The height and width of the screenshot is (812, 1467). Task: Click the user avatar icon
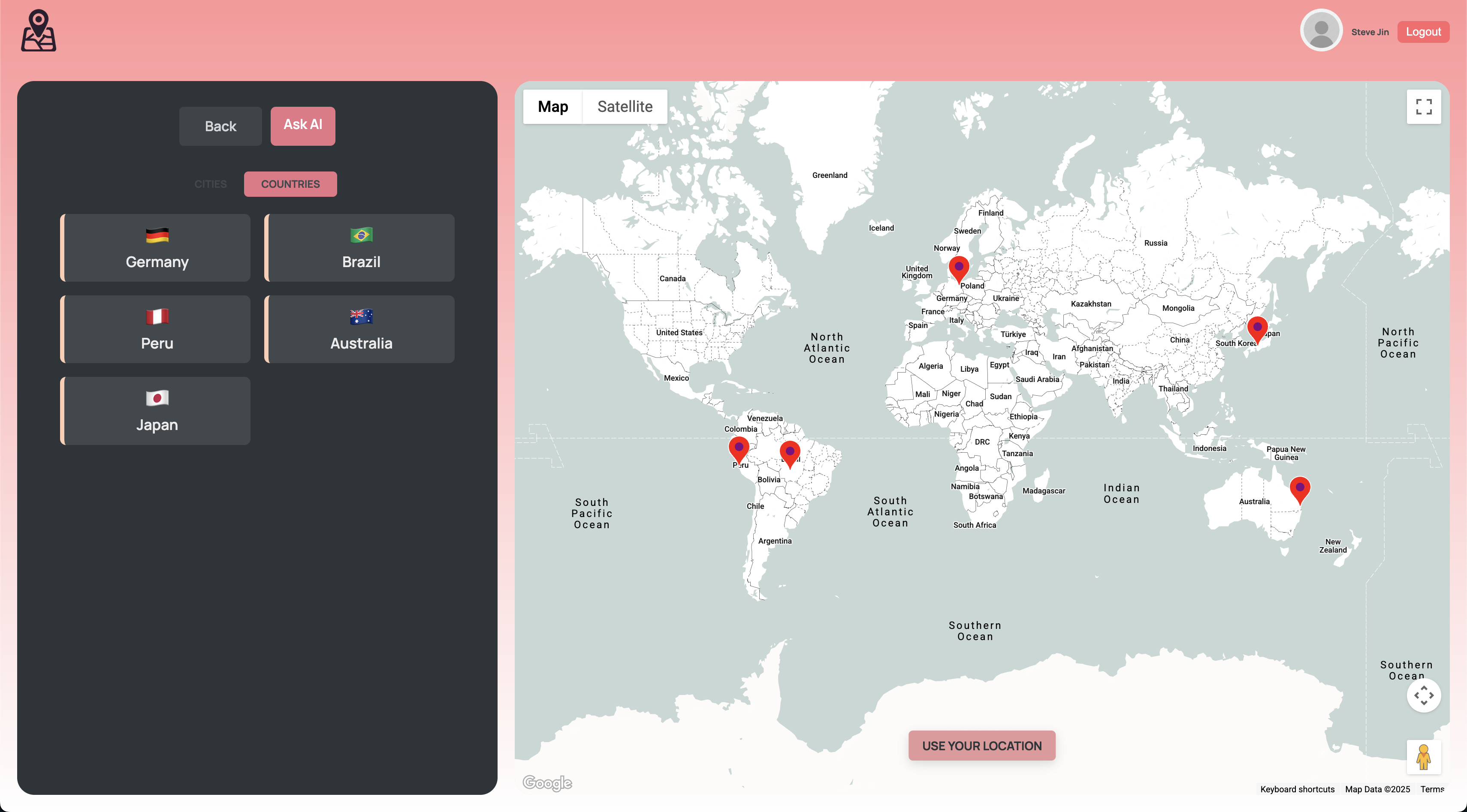coord(1321,31)
